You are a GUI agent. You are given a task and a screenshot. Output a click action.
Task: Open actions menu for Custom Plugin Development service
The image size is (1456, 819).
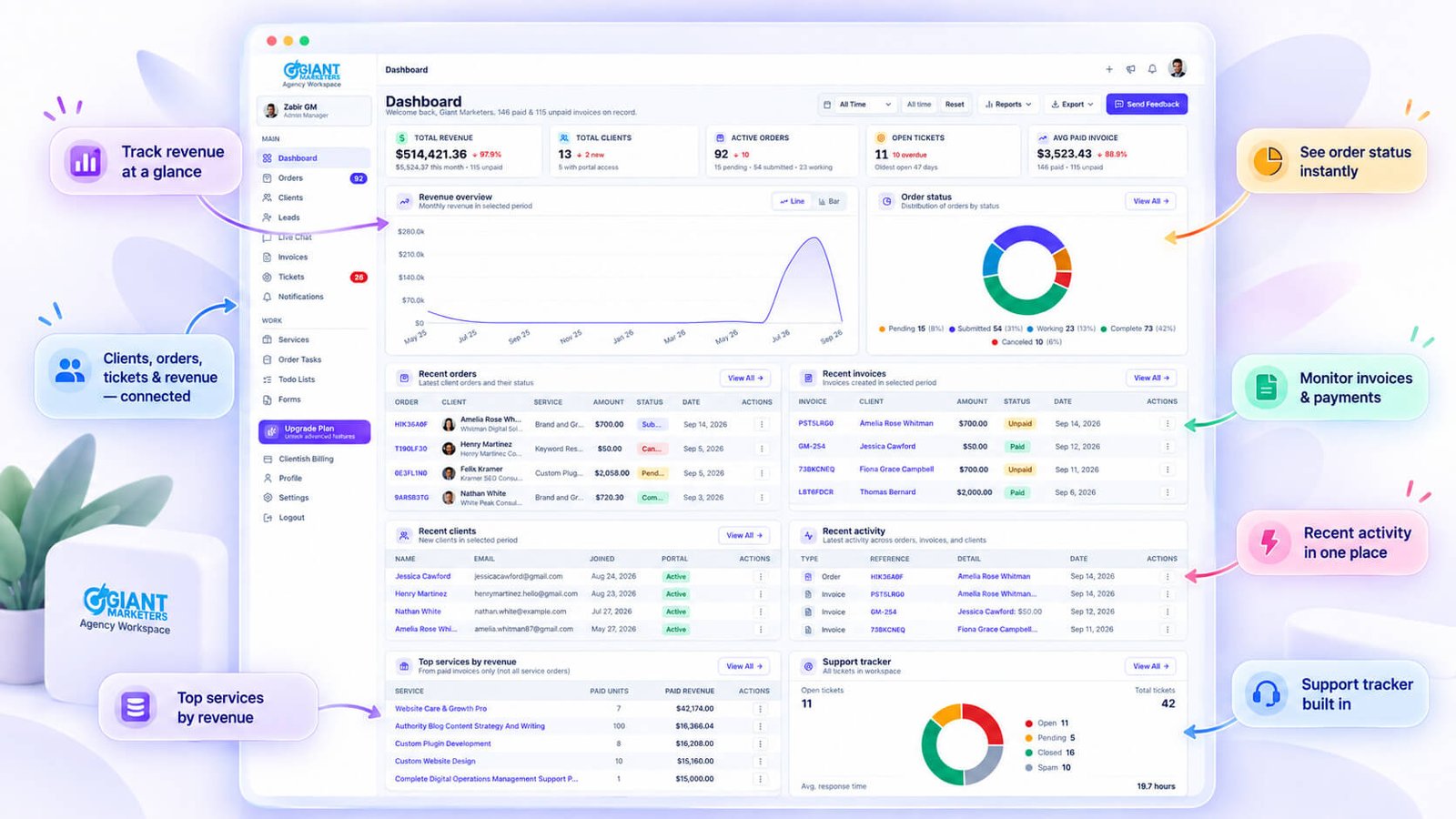tap(760, 743)
